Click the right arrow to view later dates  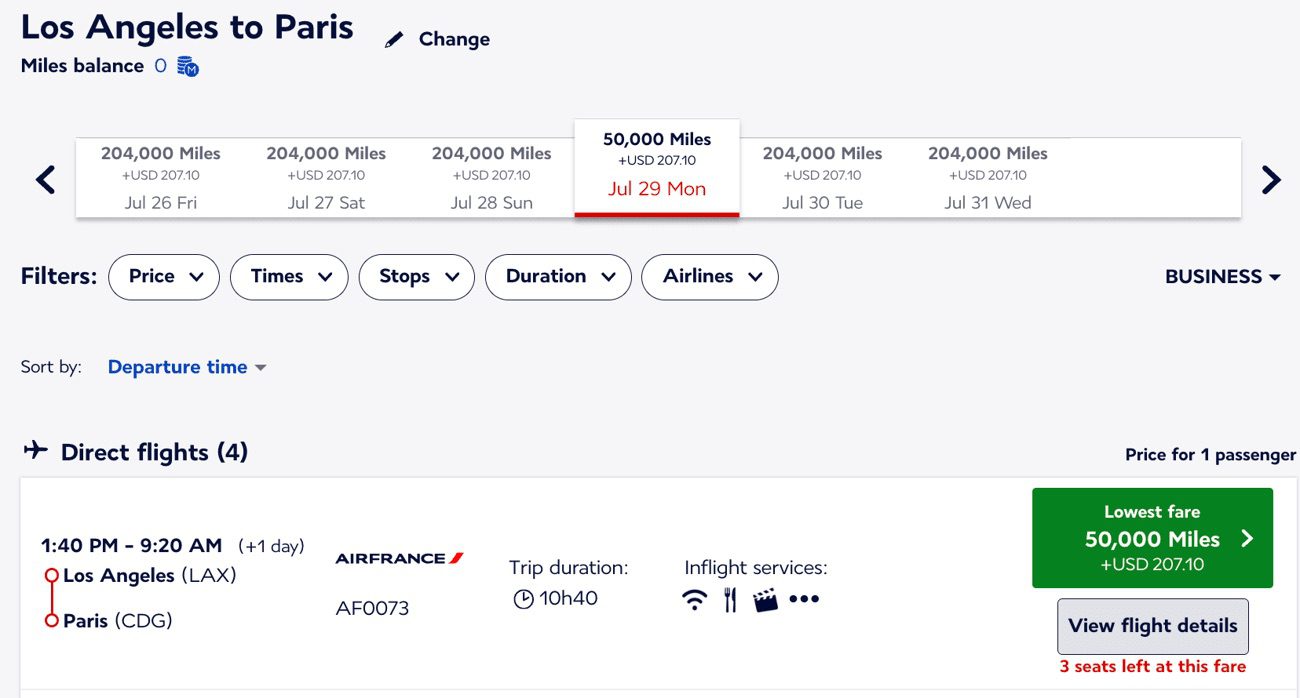pyautogui.click(x=1270, y=179)
